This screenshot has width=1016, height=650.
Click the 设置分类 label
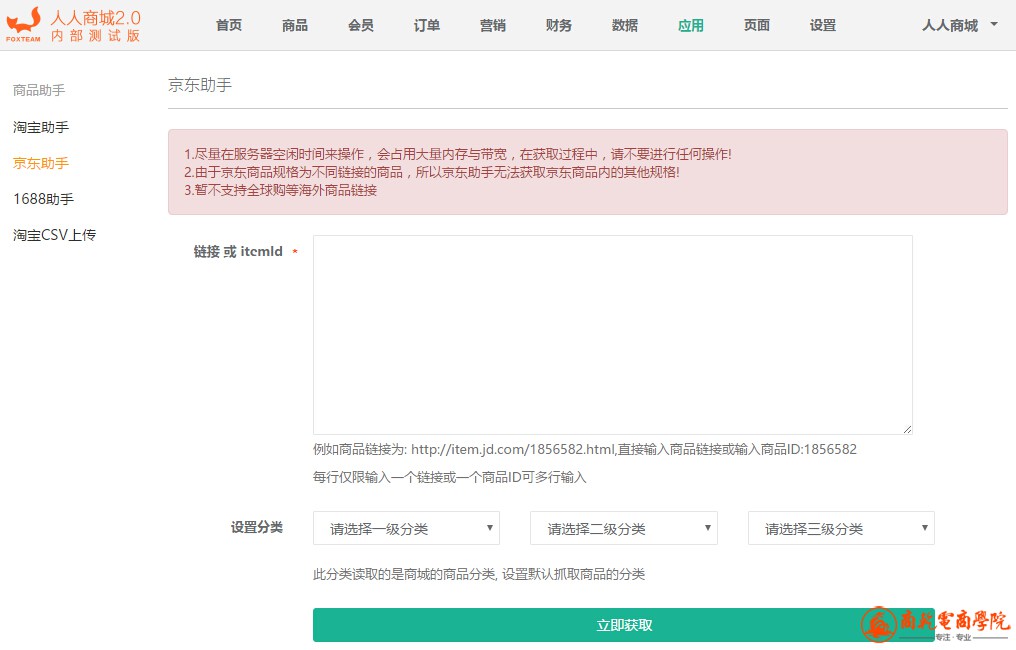point(257,528)
